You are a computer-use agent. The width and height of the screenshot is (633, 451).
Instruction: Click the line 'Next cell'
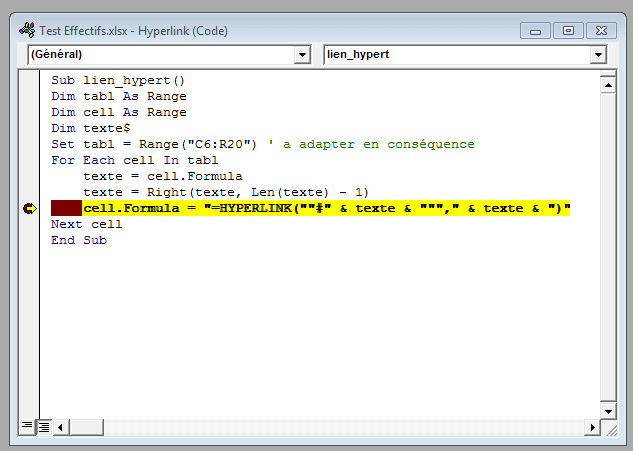pos(86,224)
